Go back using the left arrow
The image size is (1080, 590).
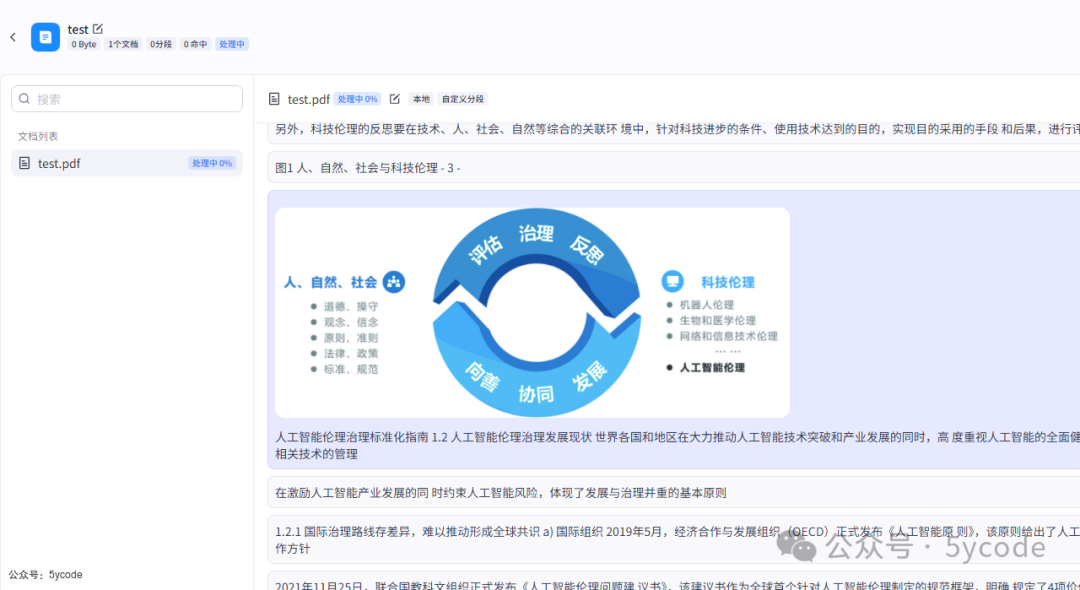(13, 37)
